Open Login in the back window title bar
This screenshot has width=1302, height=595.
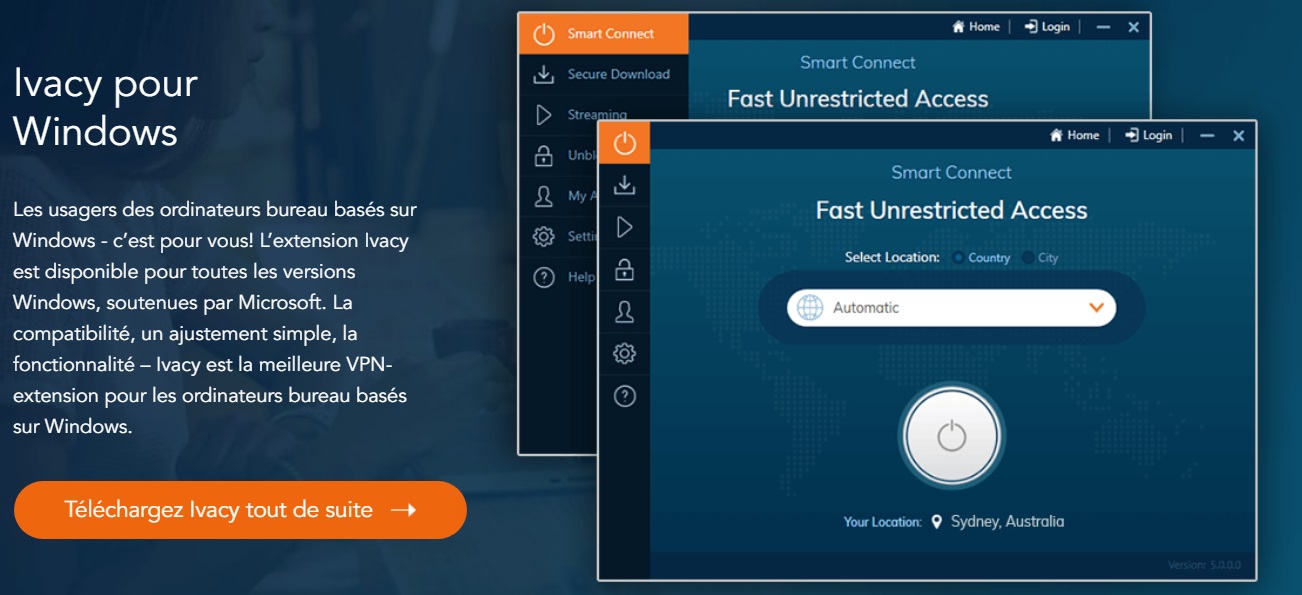1047,27
